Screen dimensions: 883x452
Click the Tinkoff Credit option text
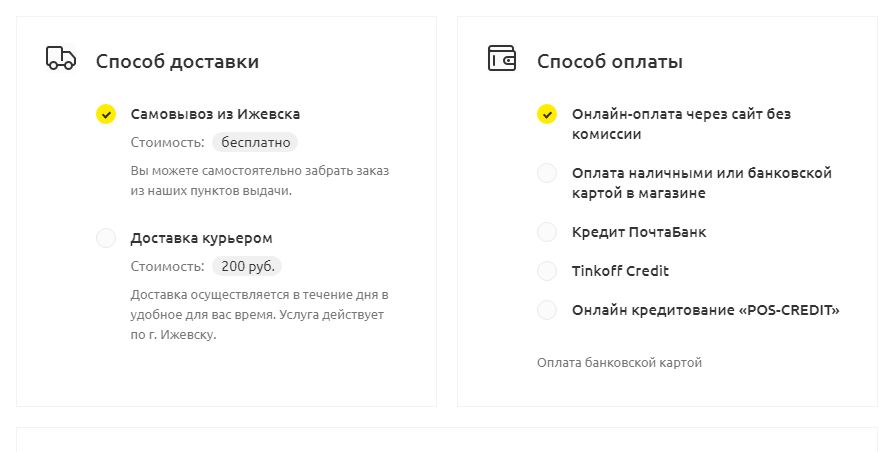pyautogui.click(x=621, y=271)
